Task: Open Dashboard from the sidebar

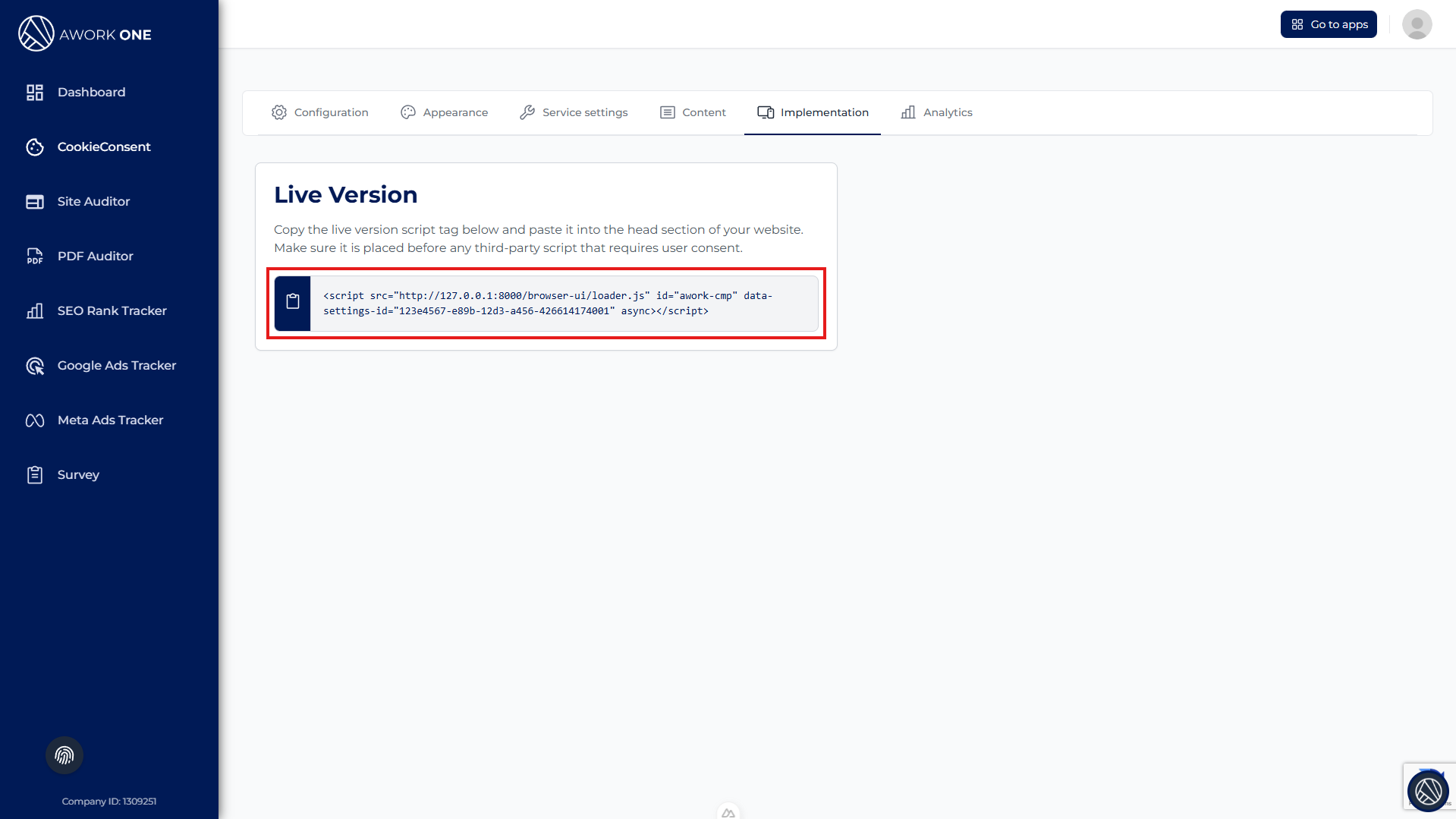Action: coord(91,92)
